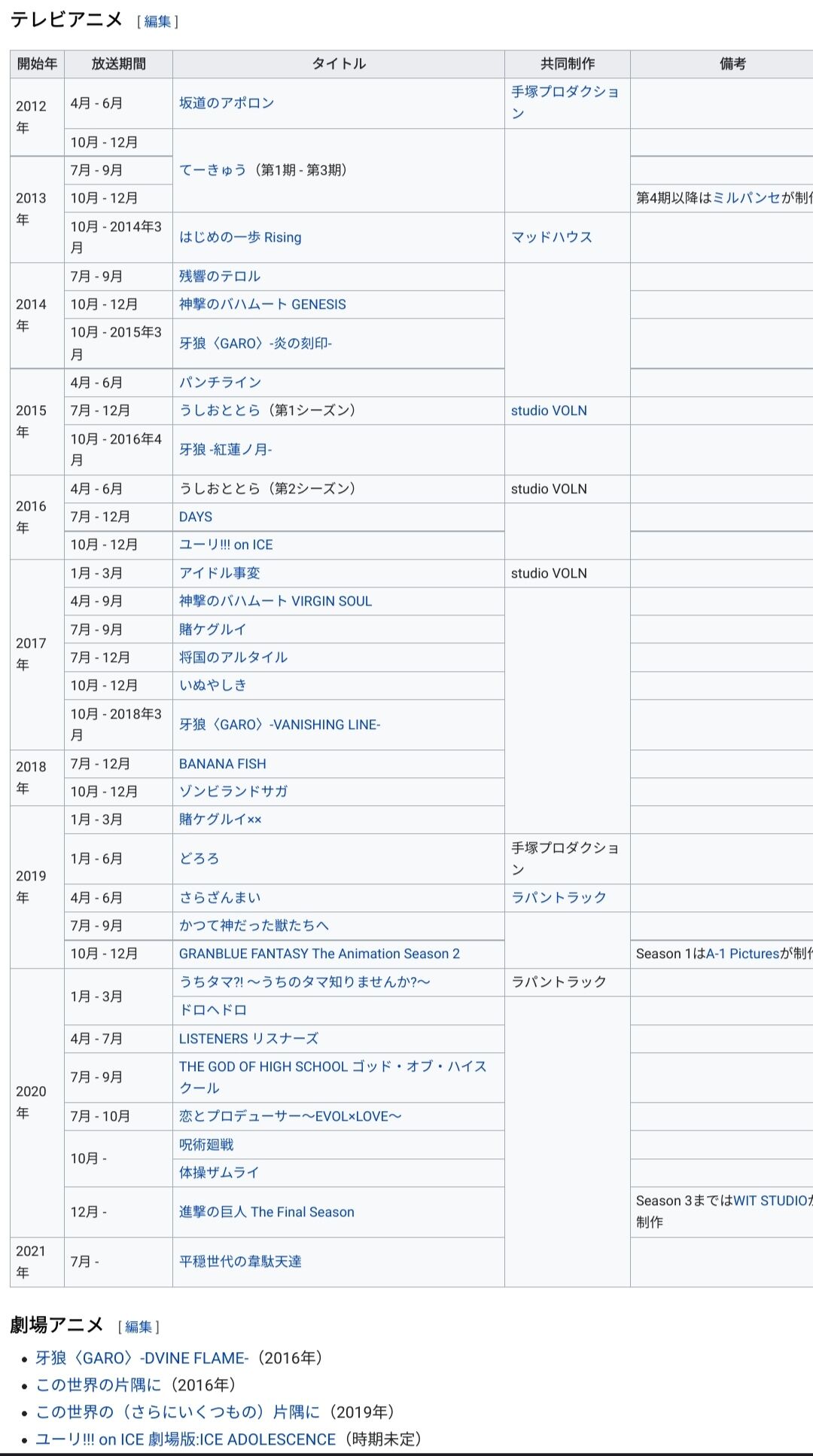Open the 恋とプロデューサー～EVOL×LOVE～ link
813x1456 pixels.
[291, 1116]
